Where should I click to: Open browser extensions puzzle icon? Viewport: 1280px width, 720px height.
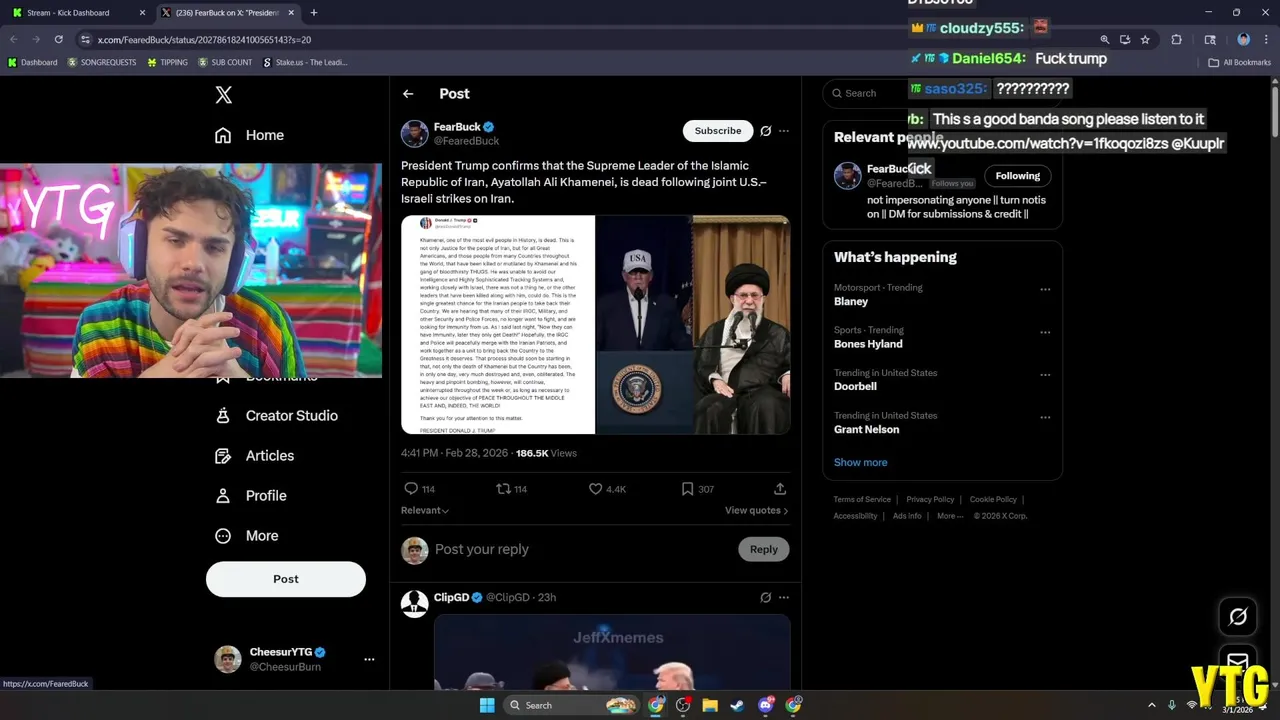[x=1176, y=40]
